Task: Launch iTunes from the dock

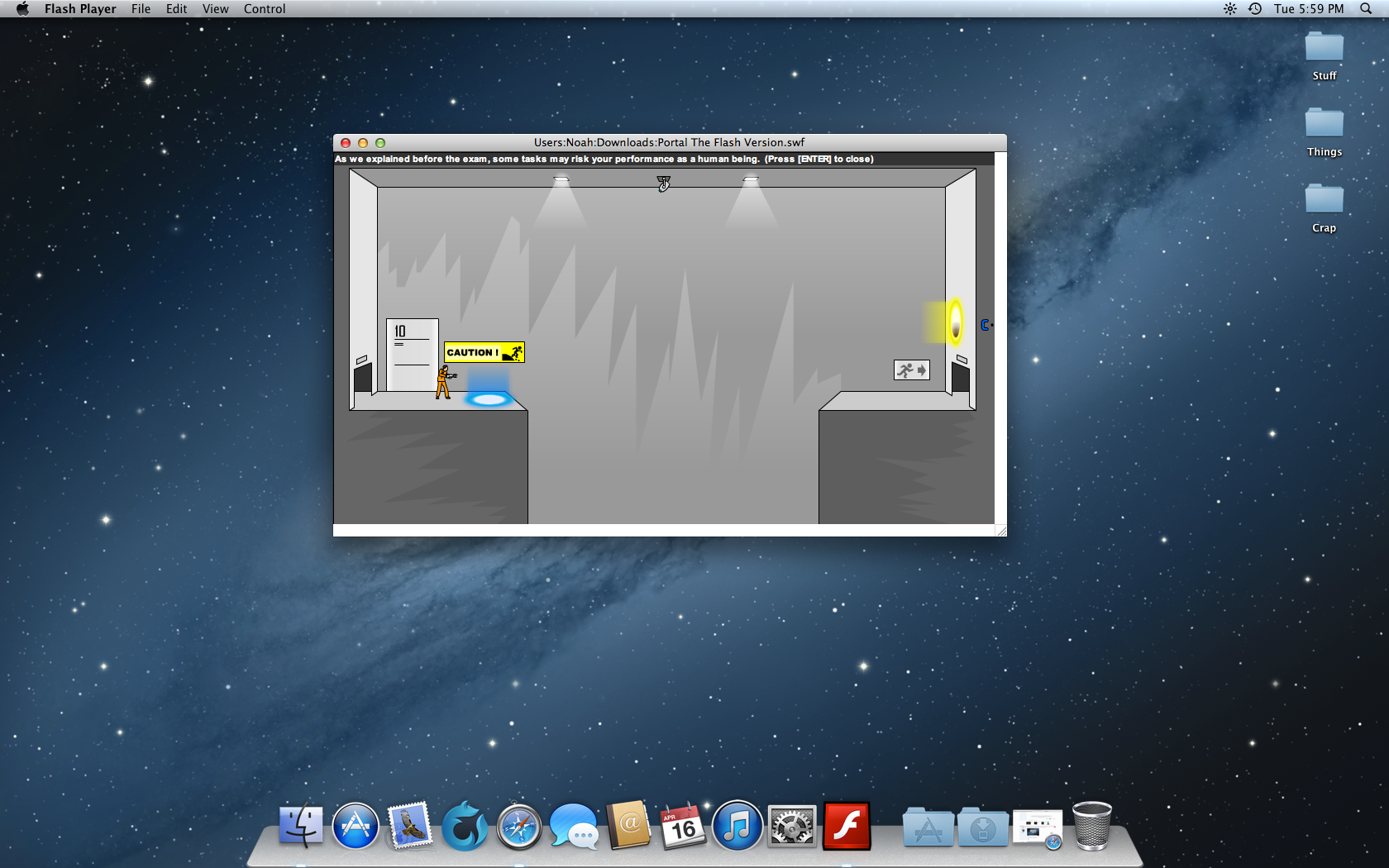Action: tap(737, 826)
